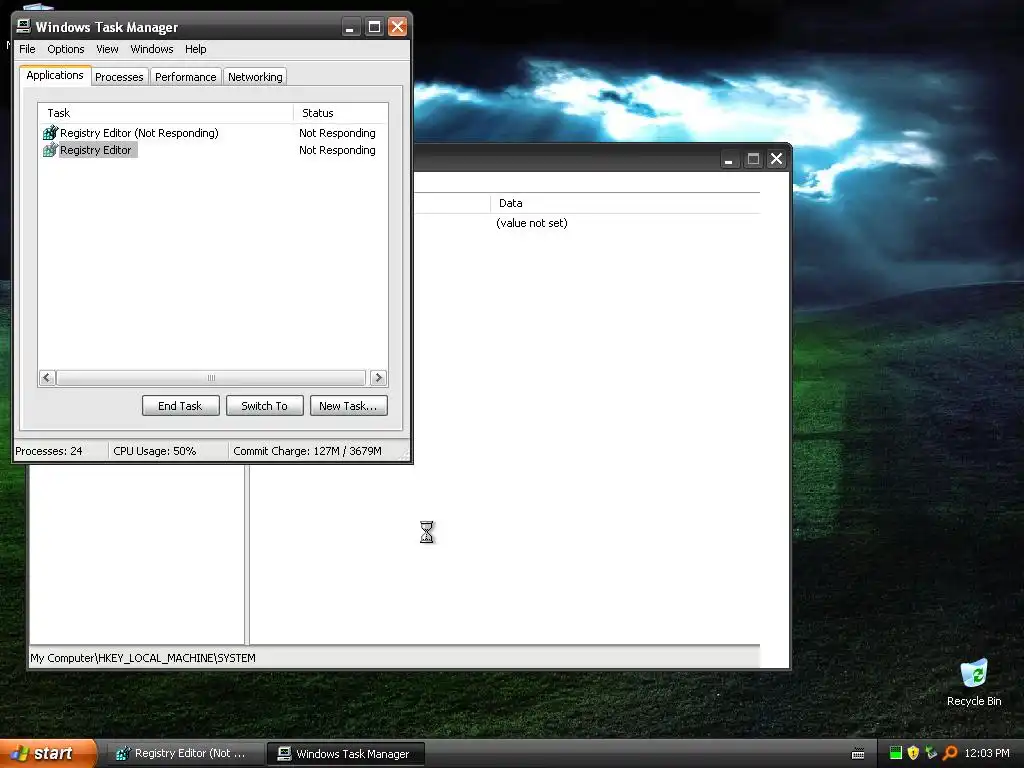The image size is (1024, 768).
Task: Open the Help menu
Action: pyautogui.click(x=195, y=49)
